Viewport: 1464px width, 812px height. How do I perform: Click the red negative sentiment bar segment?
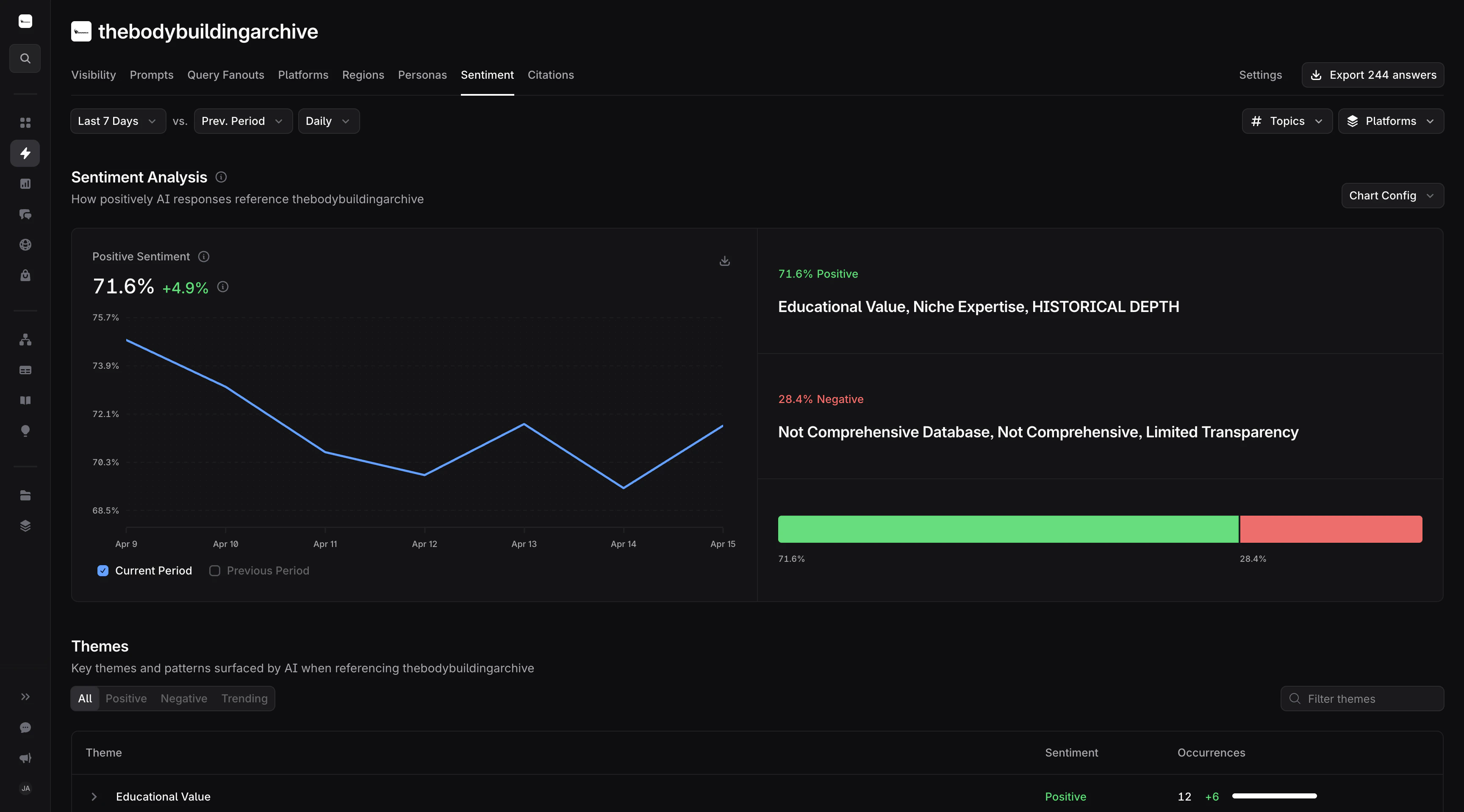coord(1331,529)
